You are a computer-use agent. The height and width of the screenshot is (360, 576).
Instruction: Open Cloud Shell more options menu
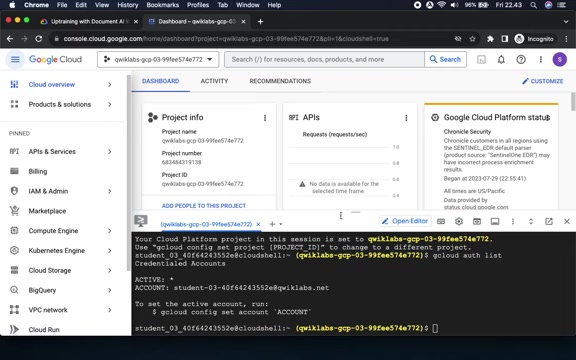pyautogui.click(x=513, y=221)
